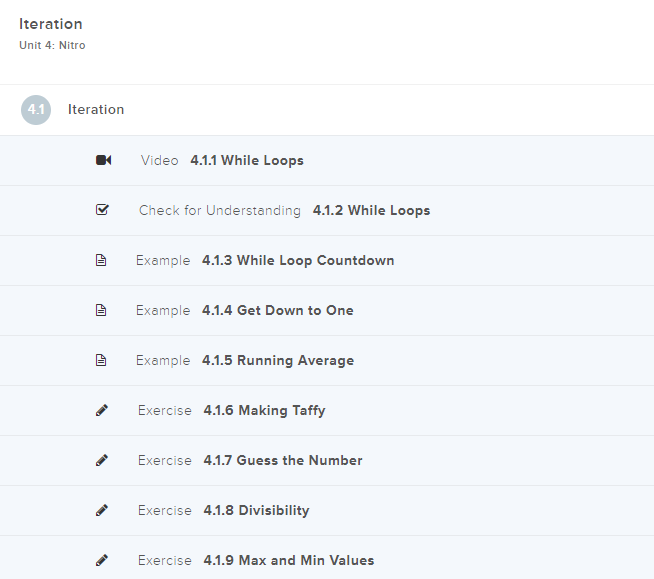The height and width of the screenshot is (579, 654).
Task: Collapse the 4.1 Iteration section header
Action: pos(96,110)
